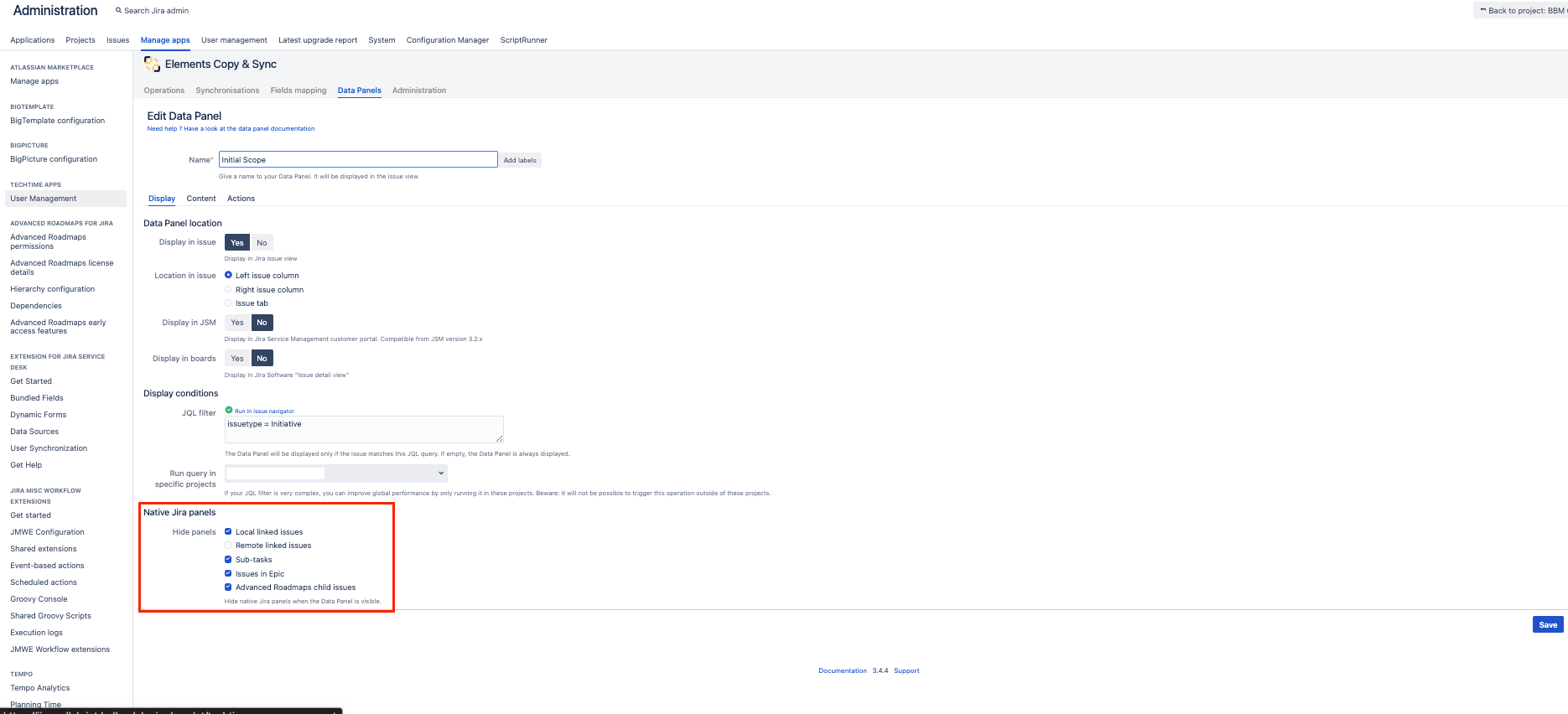Open Data Sources in sidebar
The height and width of the screenshot is (714, 1568).
tap(34, 432)
